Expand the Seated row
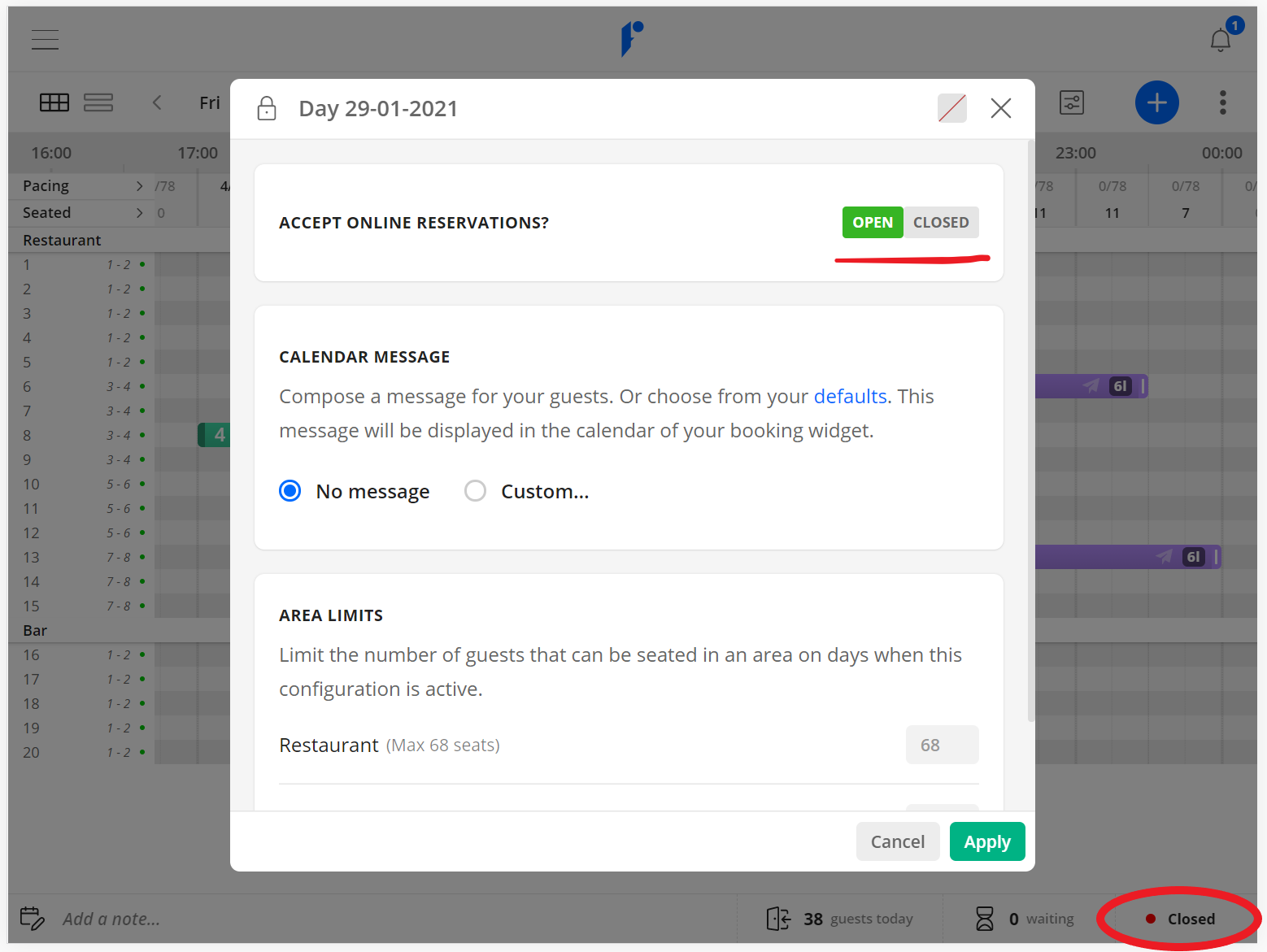This screenshot has width=1267, height=952. click(139, 213)
